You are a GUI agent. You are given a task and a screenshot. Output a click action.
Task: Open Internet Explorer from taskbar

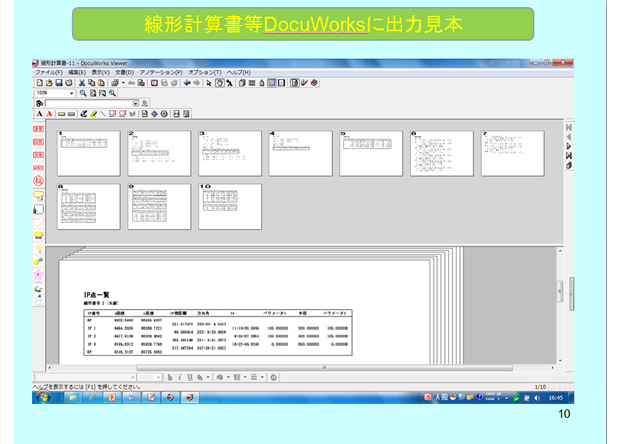(x=93, y=398)
